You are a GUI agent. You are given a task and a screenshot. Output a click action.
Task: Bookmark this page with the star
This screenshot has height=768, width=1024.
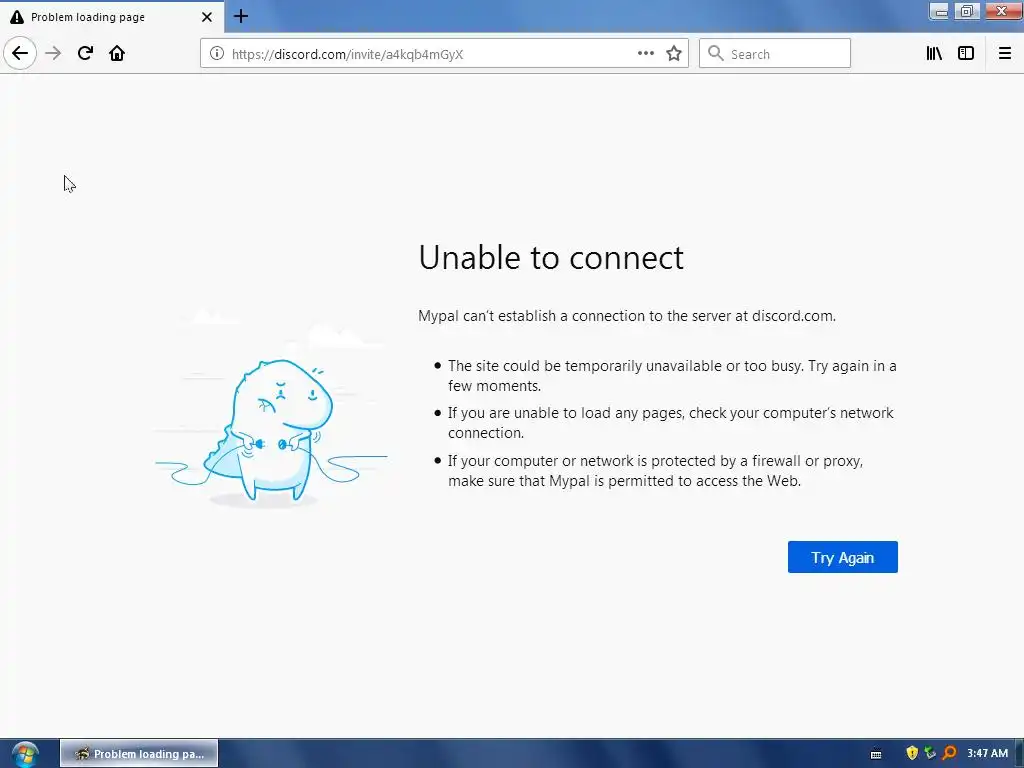[674, 54]
